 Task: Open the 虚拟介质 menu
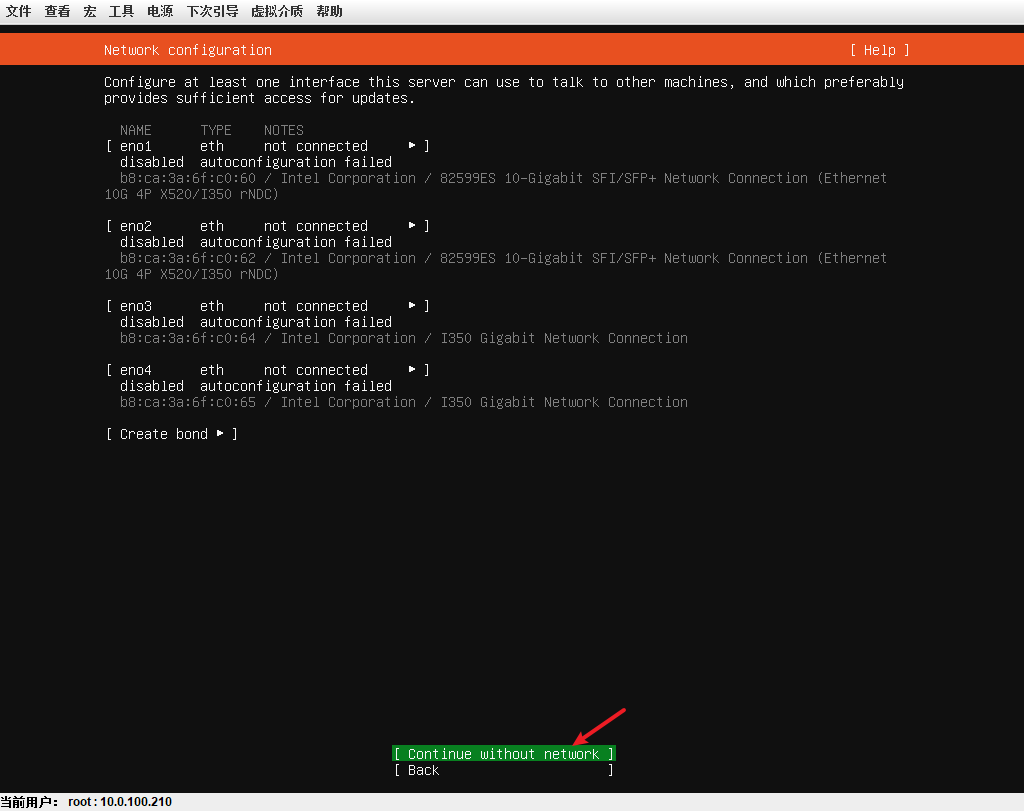point(277,11)
